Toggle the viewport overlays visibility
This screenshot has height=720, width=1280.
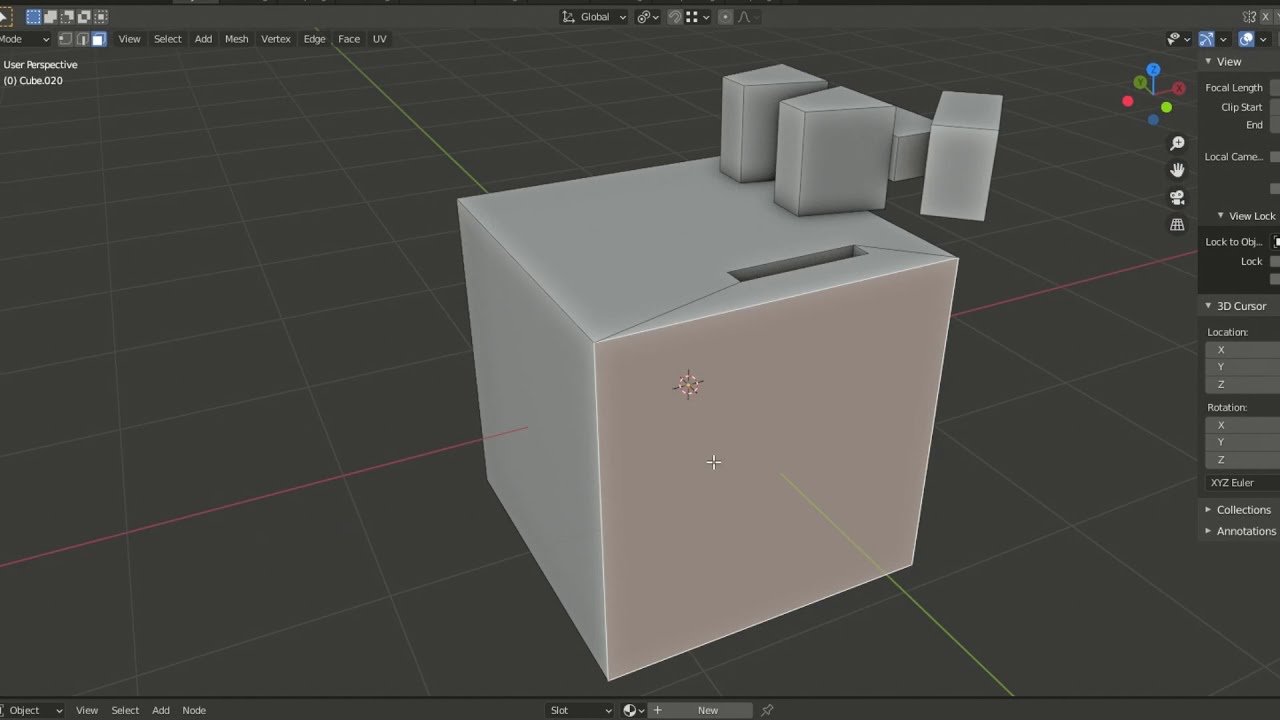tap(1246, 38)
